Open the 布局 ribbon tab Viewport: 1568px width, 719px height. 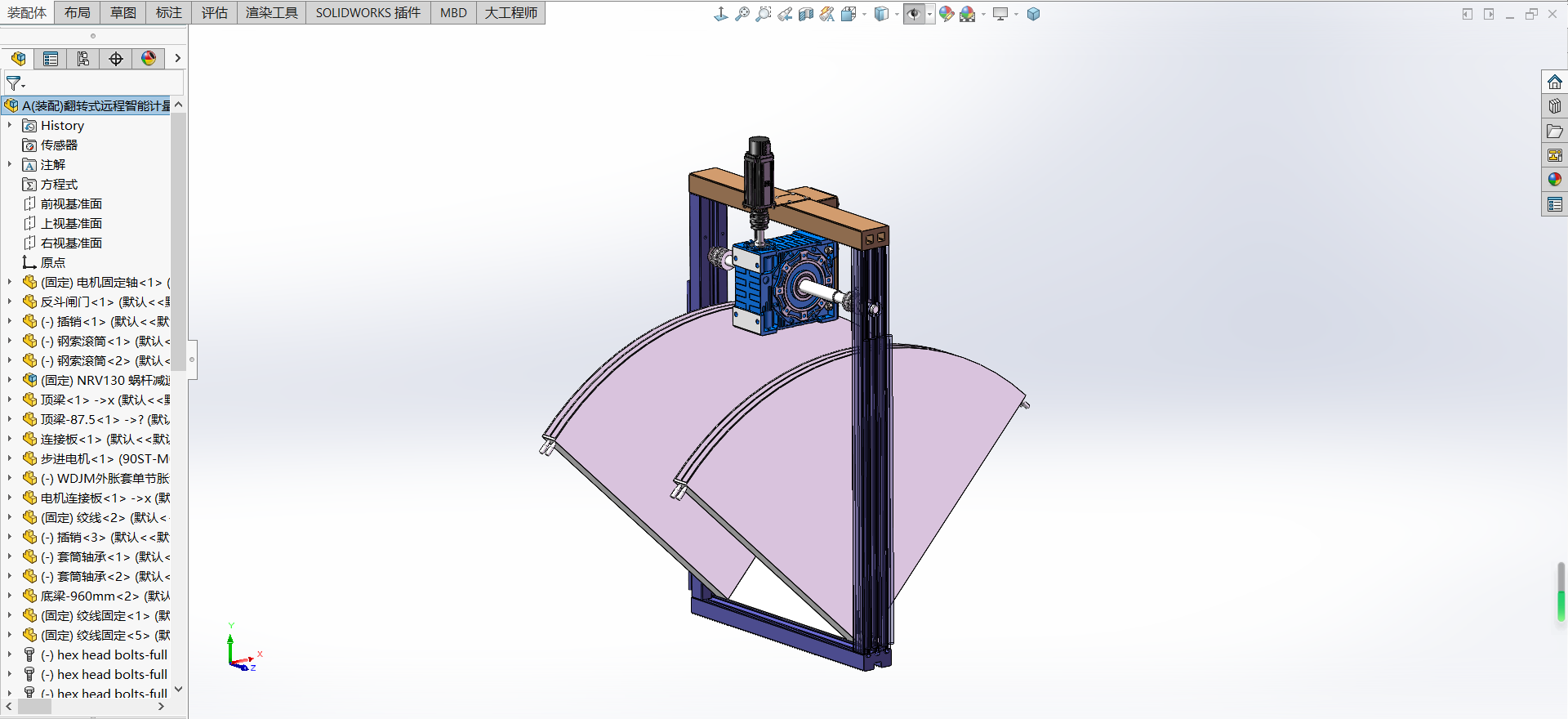(x=78, y=12)
